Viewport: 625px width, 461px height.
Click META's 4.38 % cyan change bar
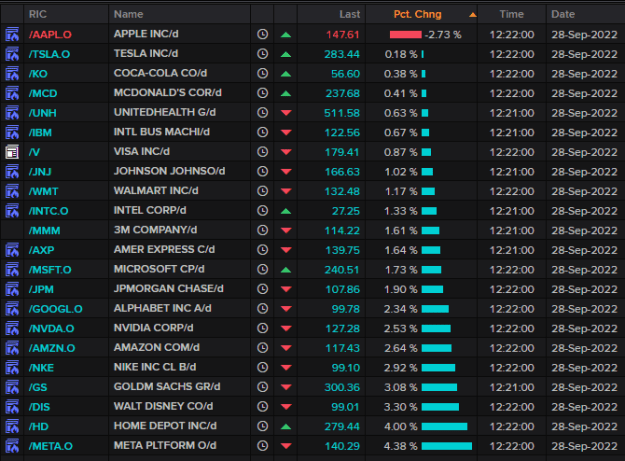pyautogui.click(x=446, y=446)
